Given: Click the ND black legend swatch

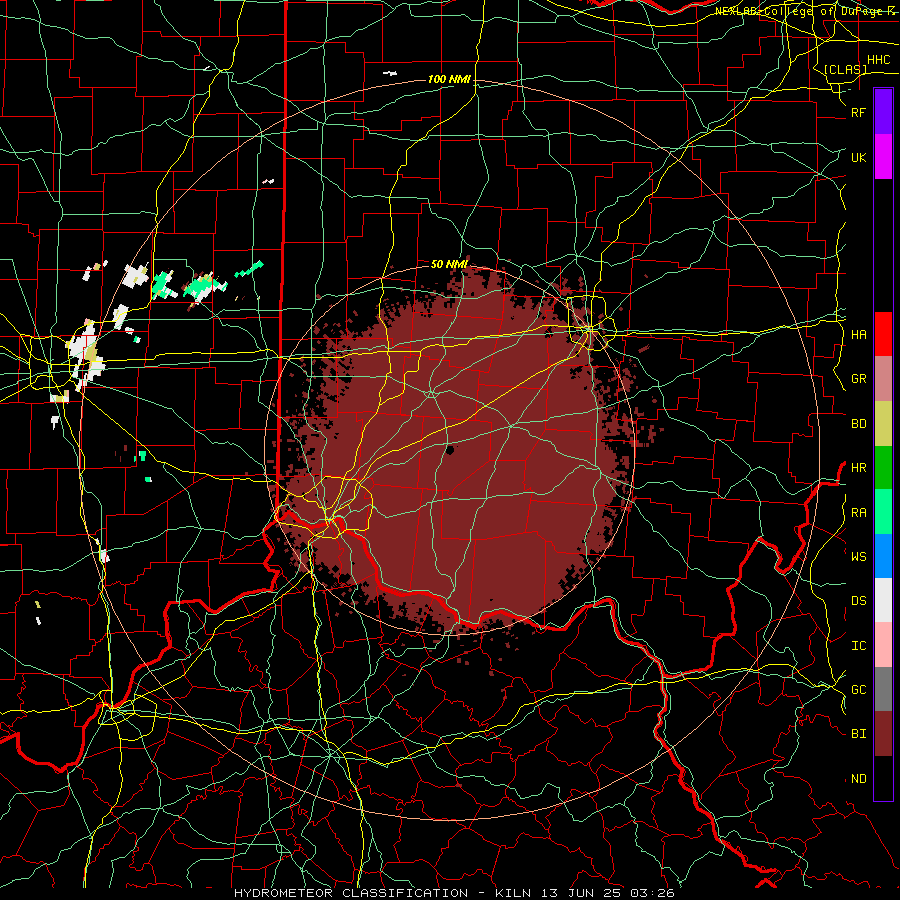Looking at the screenshot, I should (x=883, y=778).
